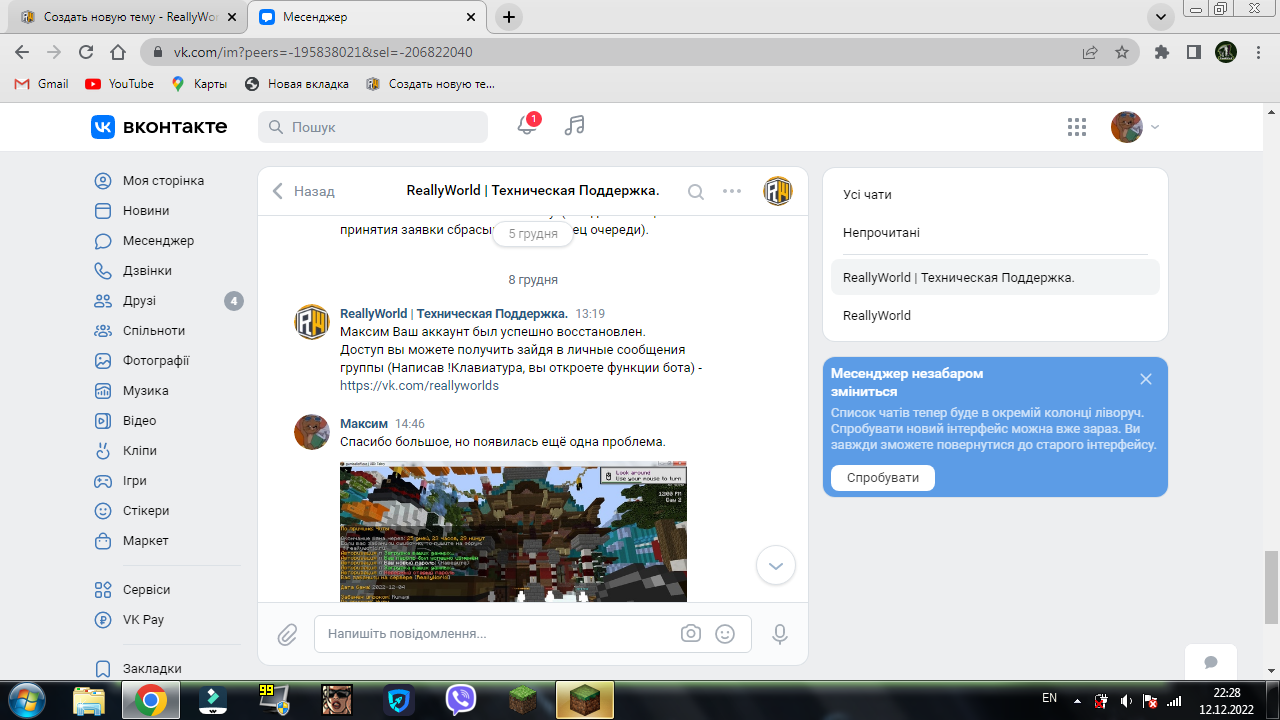Open Відео in the sidebar
The image size is (1280, 720).
point(139,421)
